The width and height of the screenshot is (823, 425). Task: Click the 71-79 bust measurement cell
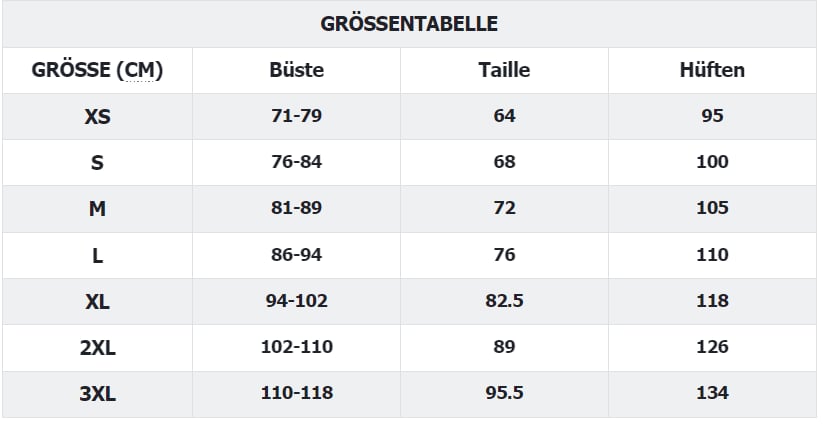click(x=297, y=116)
